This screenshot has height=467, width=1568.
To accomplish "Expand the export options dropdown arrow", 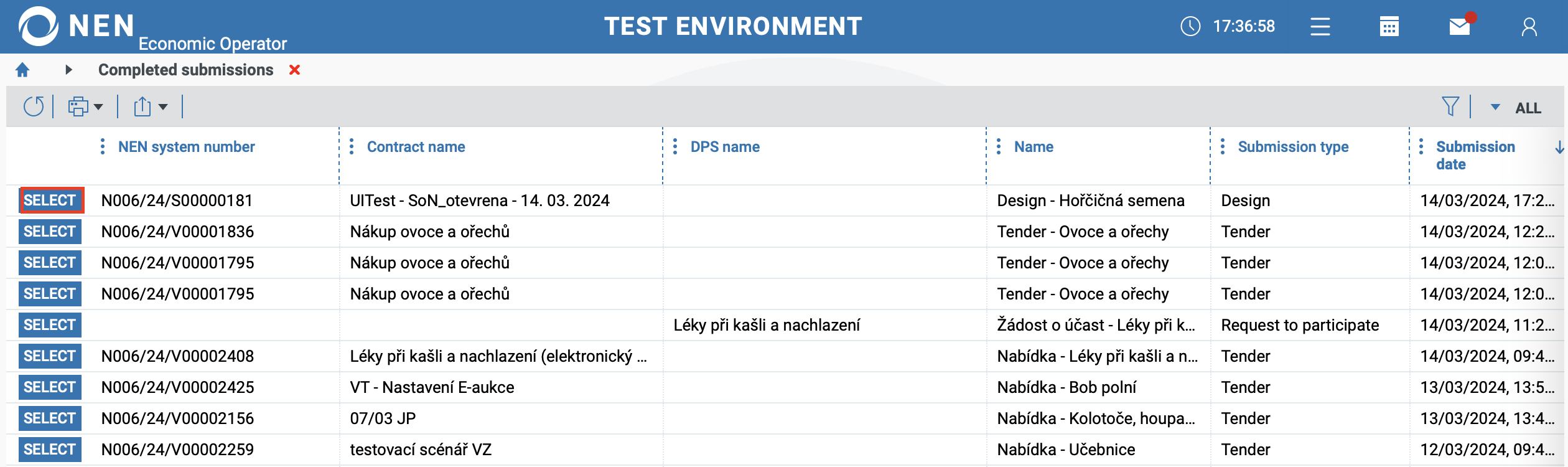I will 163,107.
